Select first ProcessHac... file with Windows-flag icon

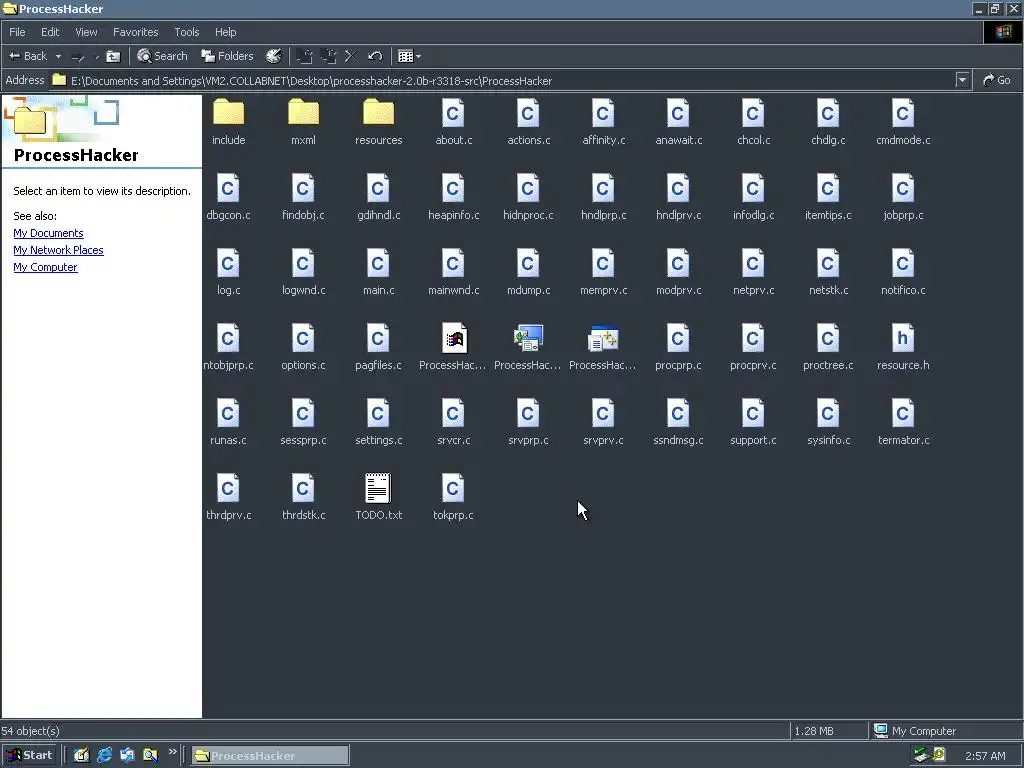click(454, 338)
